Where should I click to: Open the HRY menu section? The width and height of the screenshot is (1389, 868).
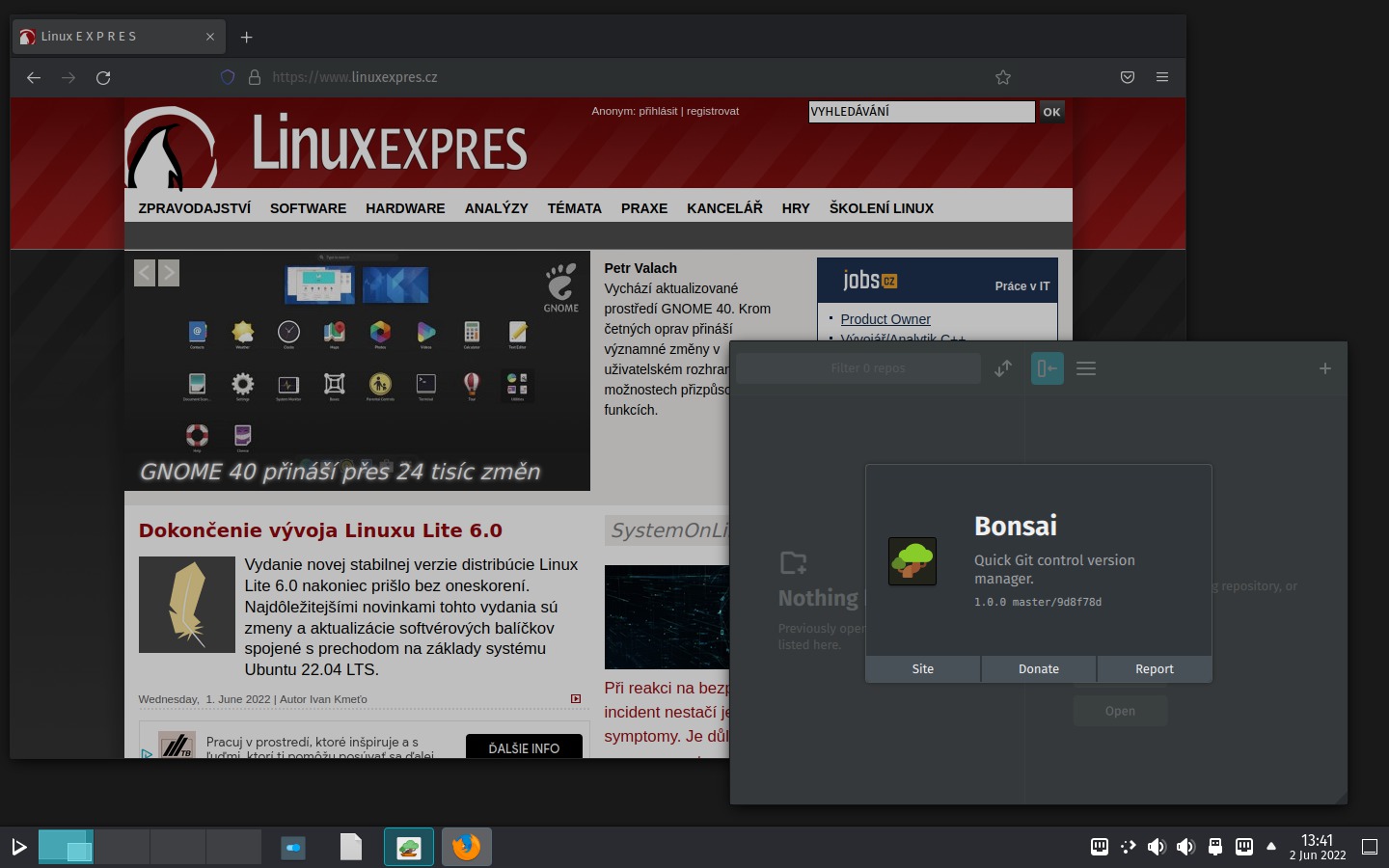[x=796, y=208]
